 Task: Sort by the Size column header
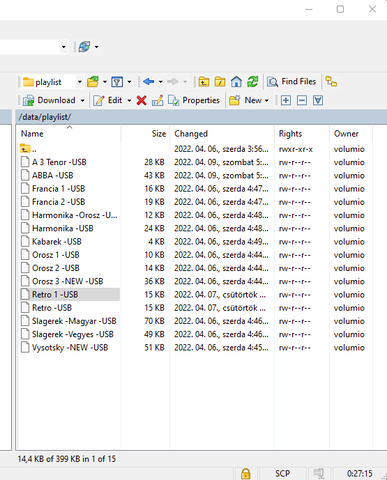(146, 134)
